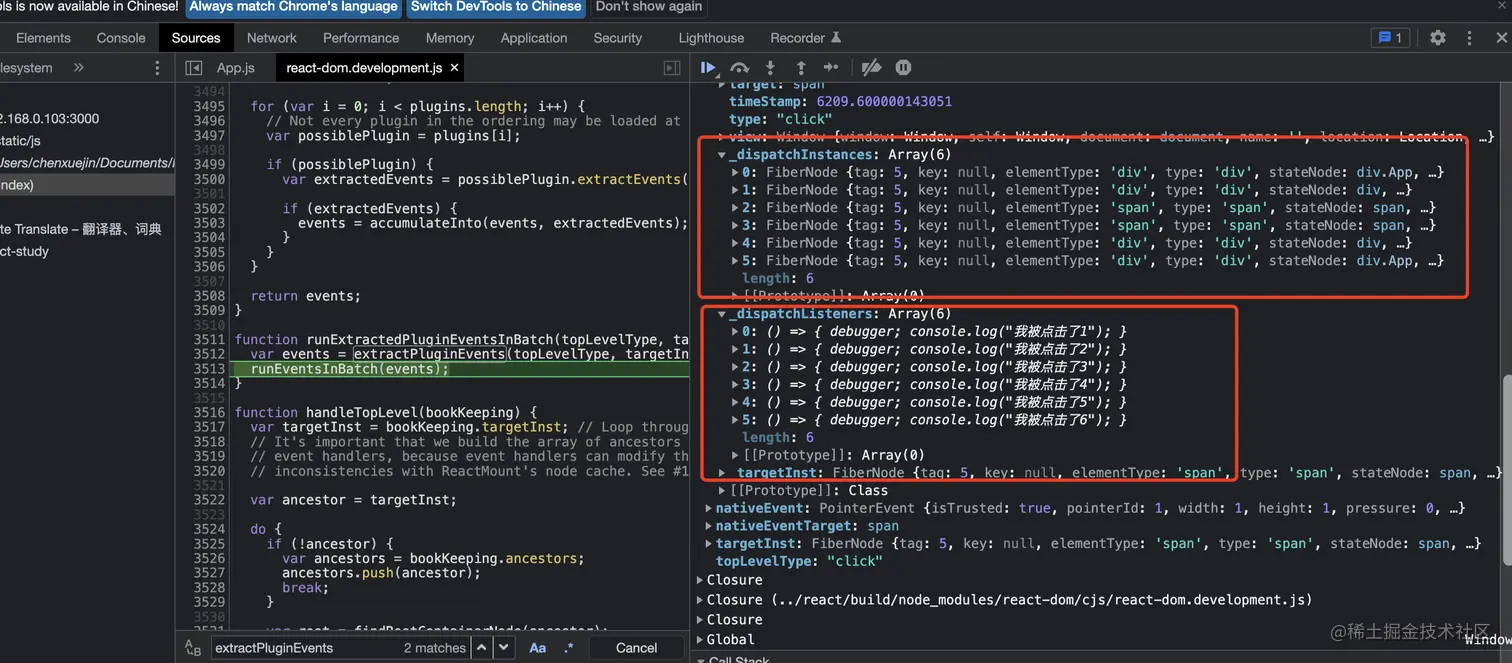Image resolution: width=1512 pixels, height=663 pixels.
Task: Step out of current function
Action: (800, 67)
